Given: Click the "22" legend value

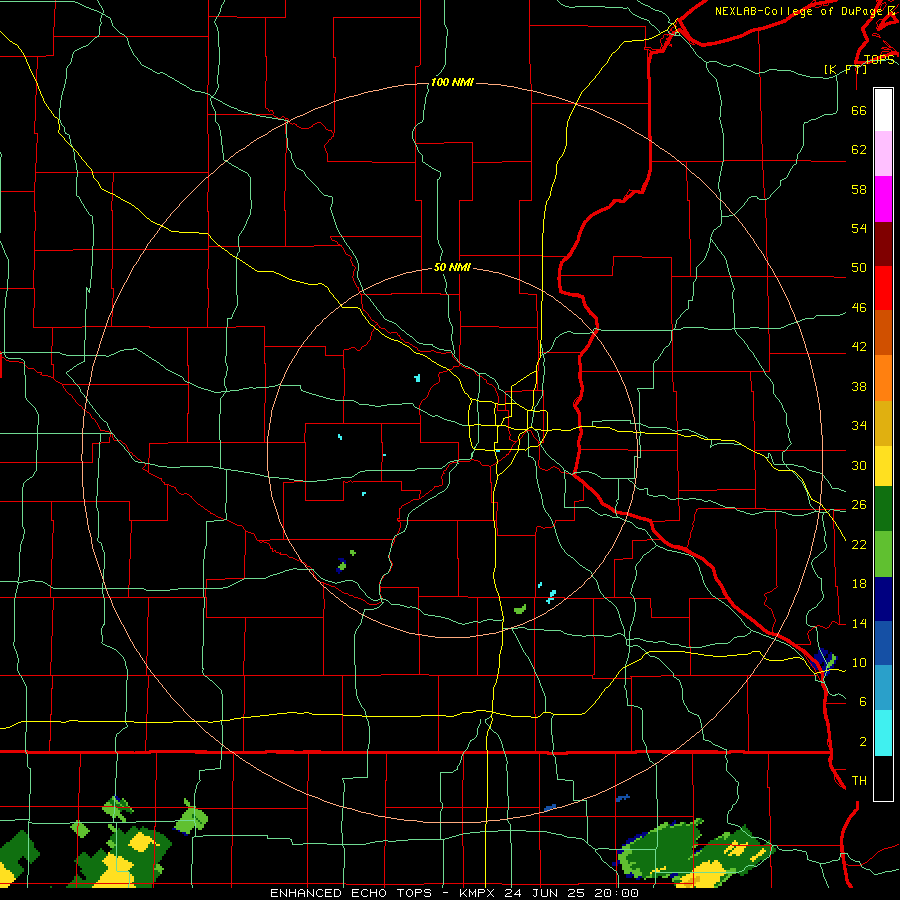Looking at the screenshot, I should [x=859, y=544].
